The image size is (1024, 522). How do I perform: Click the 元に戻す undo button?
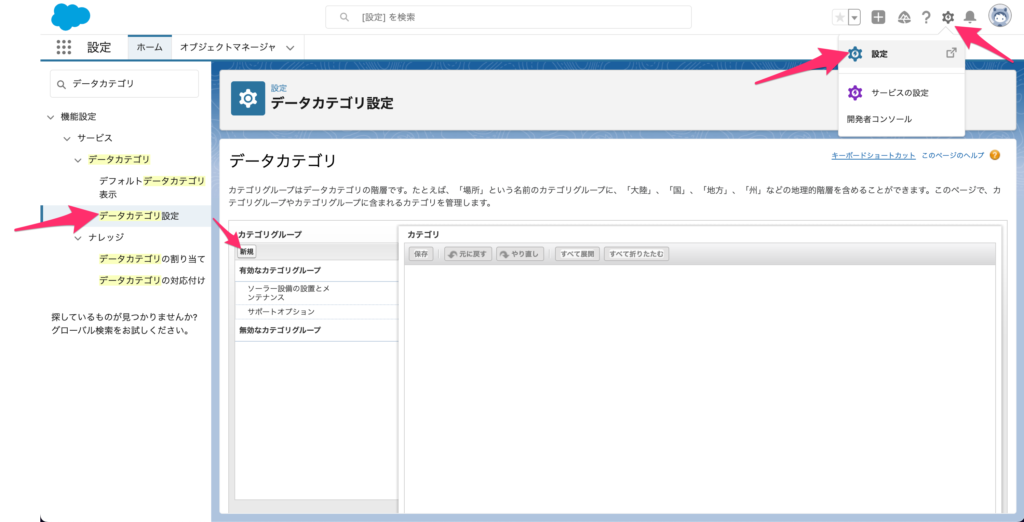468,254
